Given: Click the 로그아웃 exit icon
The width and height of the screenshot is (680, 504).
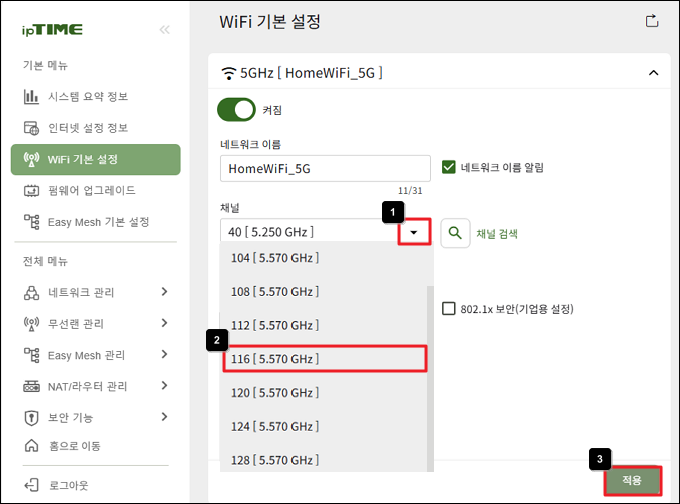Looking at the screenshot, I should [x=31, y=485].
